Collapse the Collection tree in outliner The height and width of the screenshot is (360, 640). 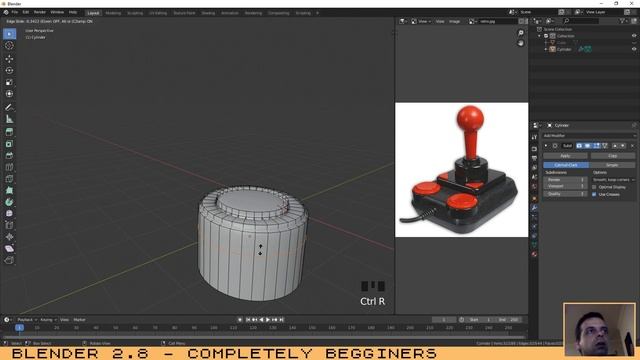(x=540, y=36)
